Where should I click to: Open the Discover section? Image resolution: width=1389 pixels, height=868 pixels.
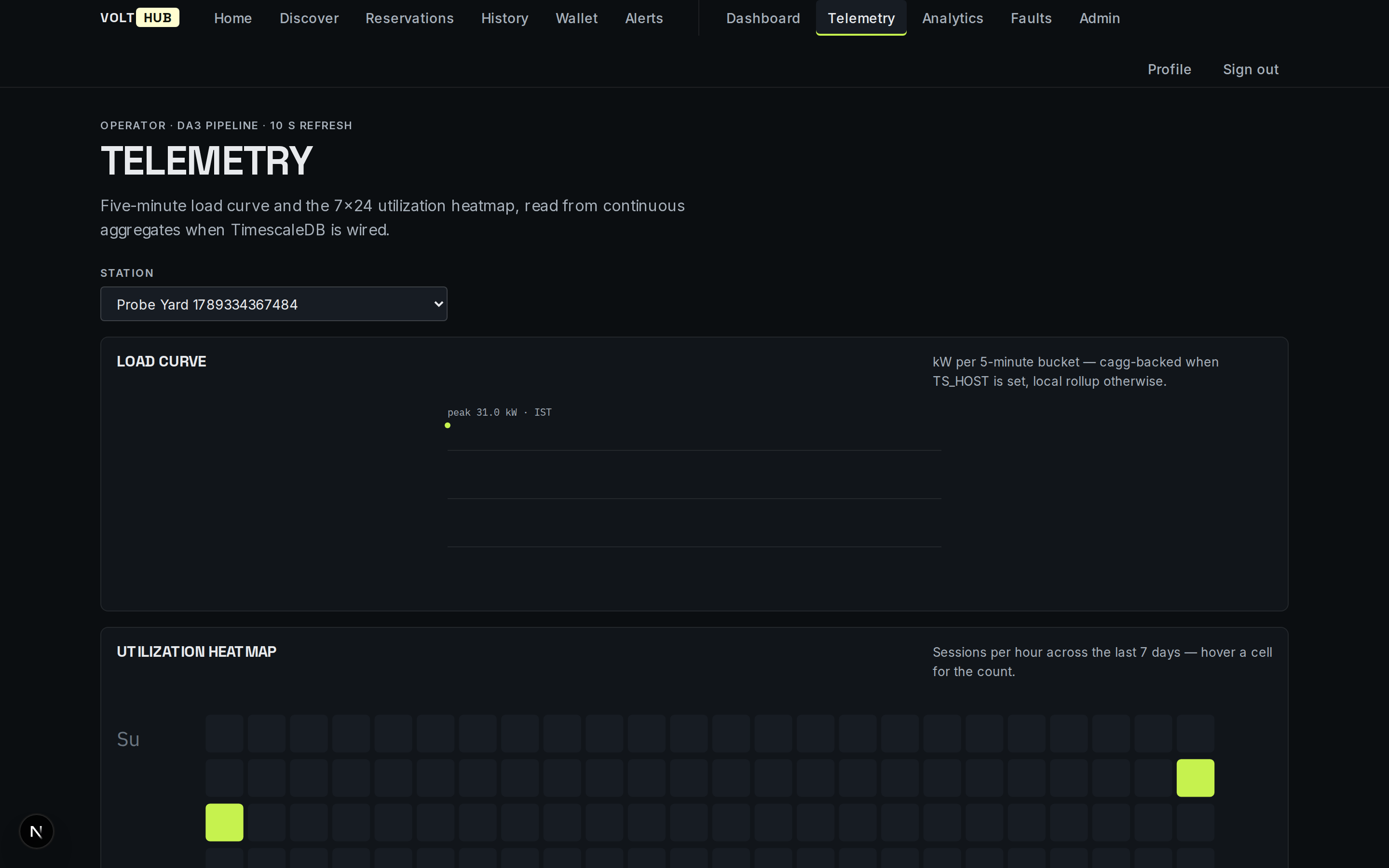309,18
